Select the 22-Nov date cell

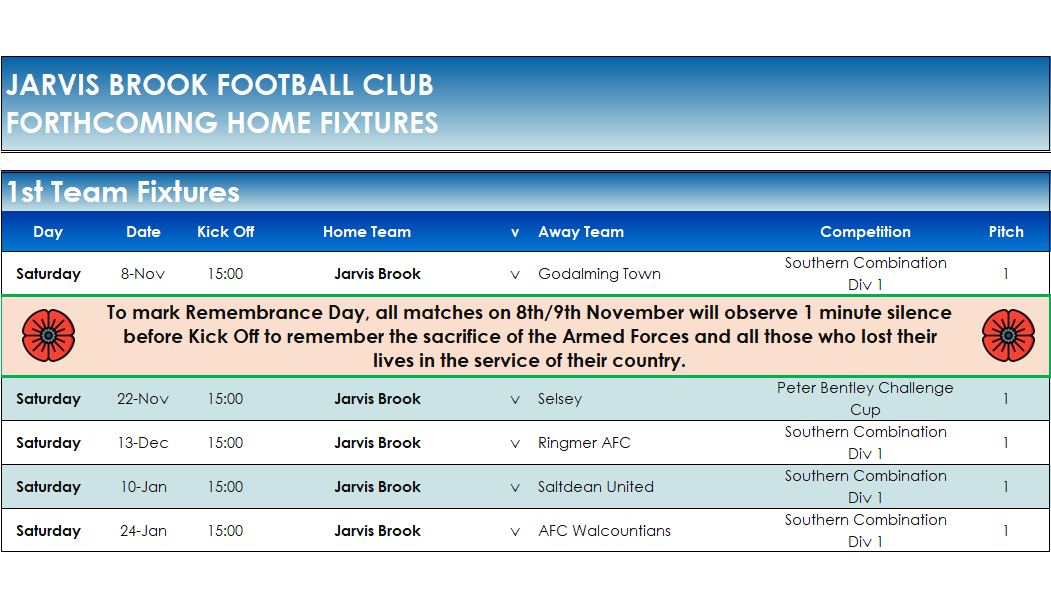(x=143, y=399)
